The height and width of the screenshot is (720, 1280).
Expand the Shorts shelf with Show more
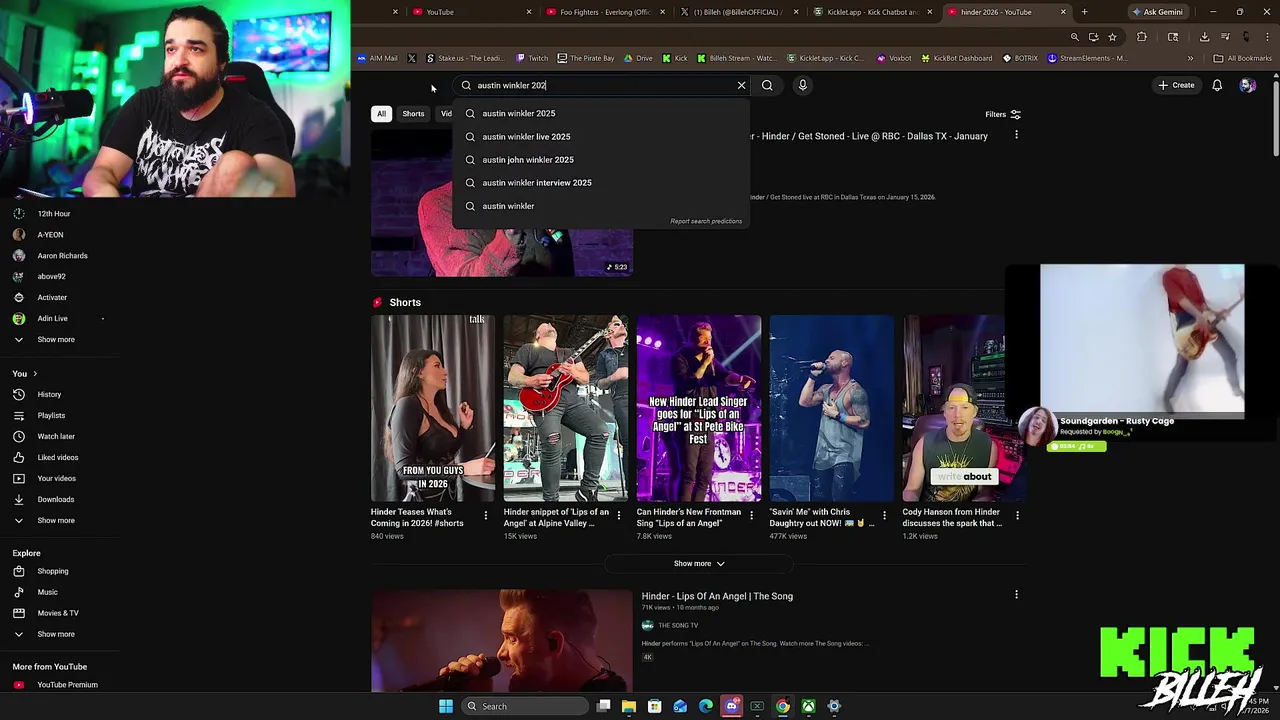point(699,563)
